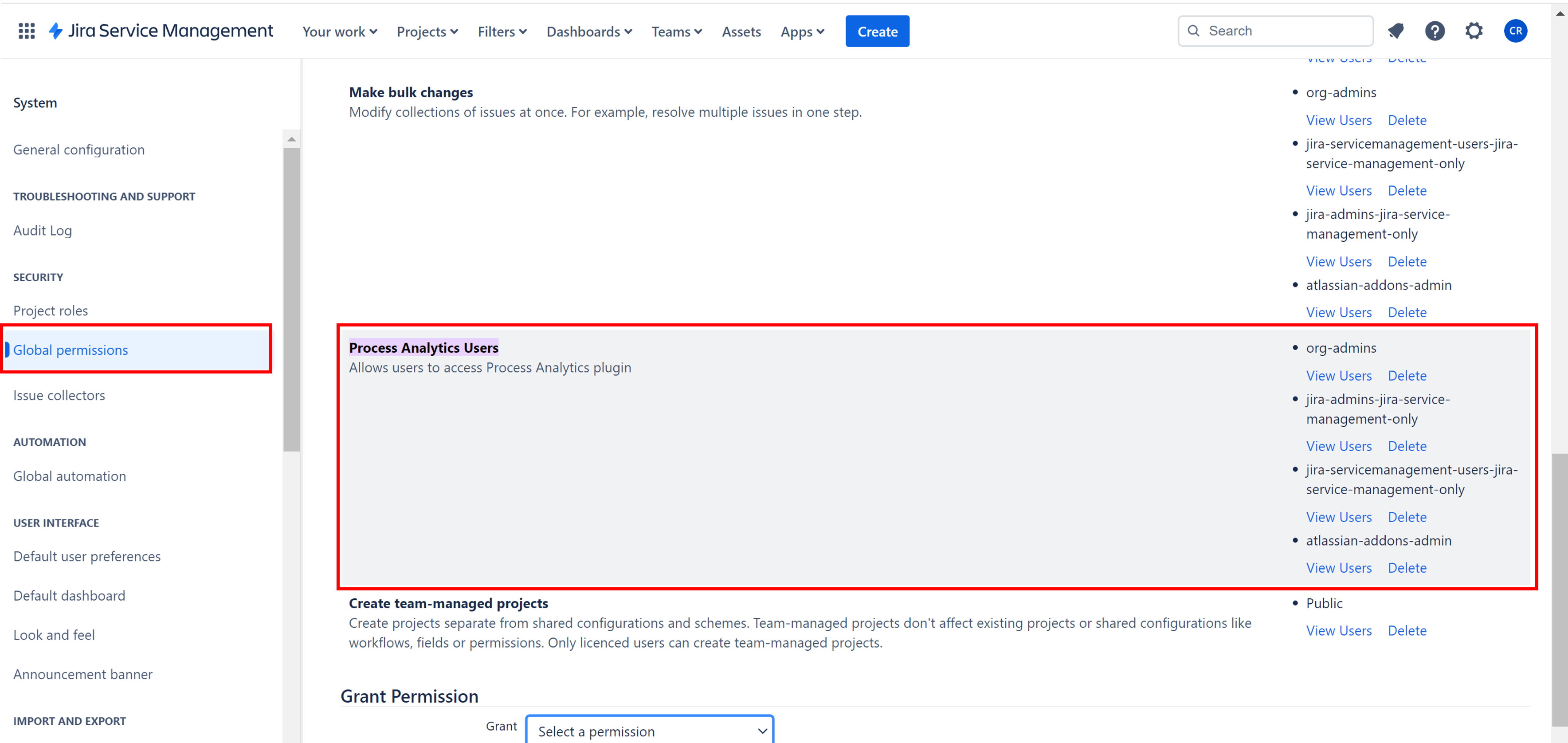This screenshot has width=1568, height=743.
Task: Open the notifications icon
Action: (1396, 31)
